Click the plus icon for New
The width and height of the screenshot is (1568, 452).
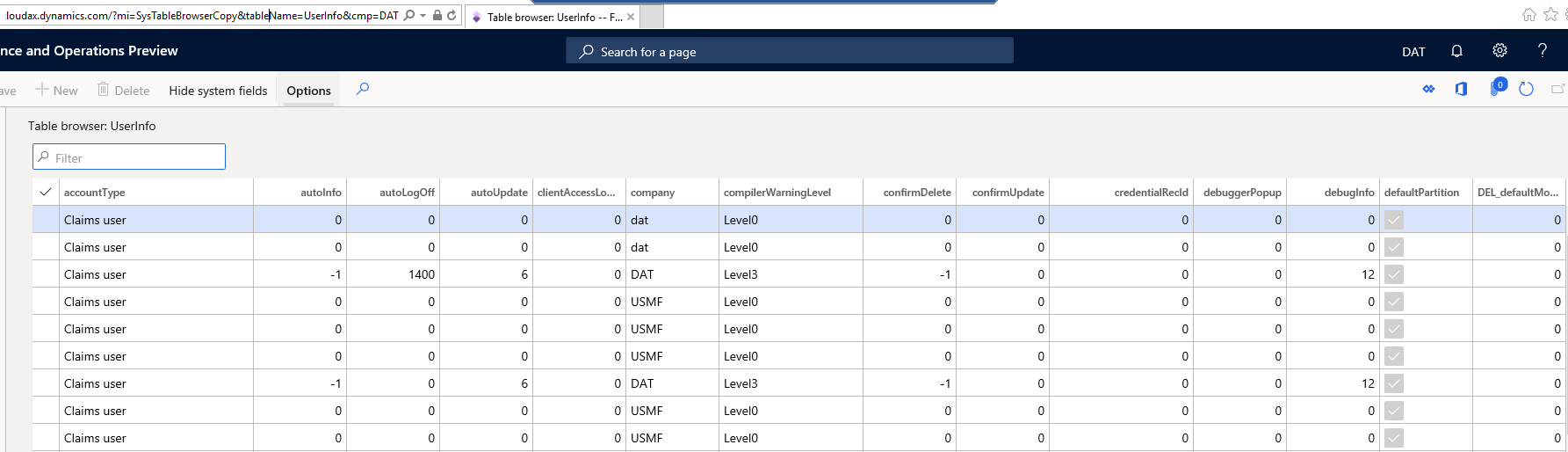coord(41,90)
